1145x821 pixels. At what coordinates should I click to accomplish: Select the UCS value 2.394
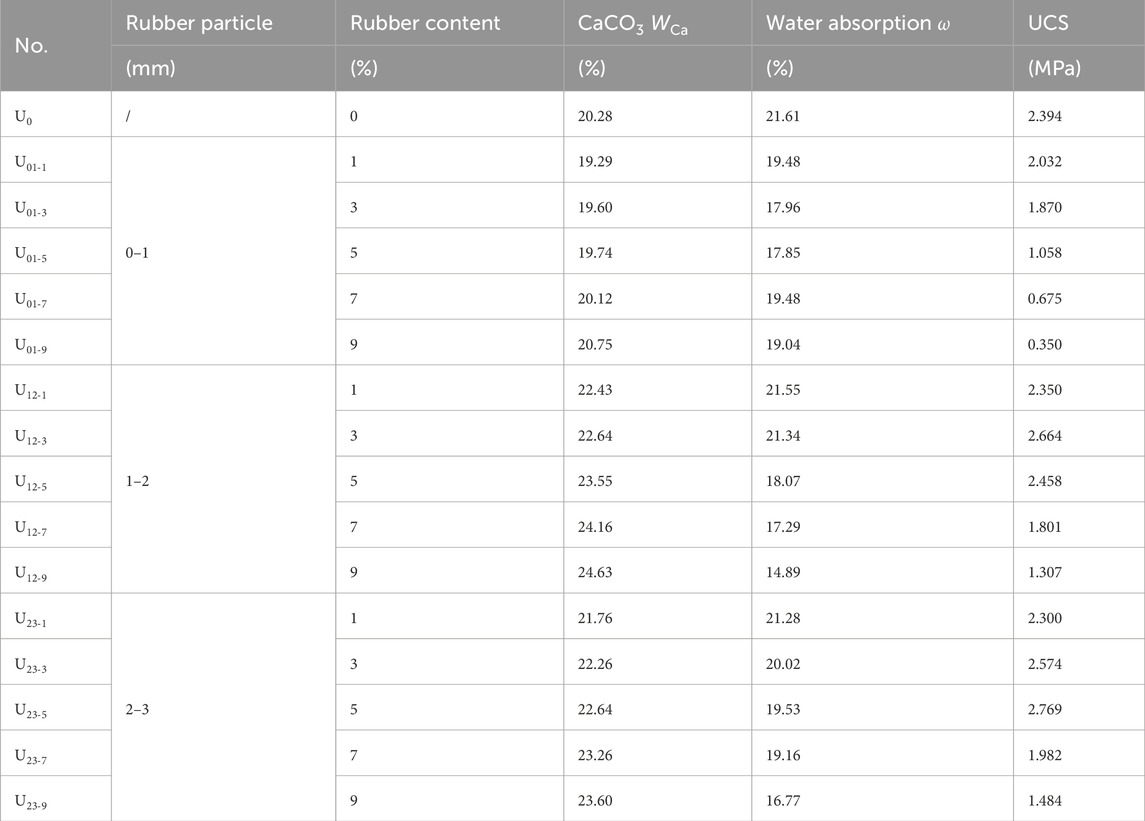tap(1045, 116)
